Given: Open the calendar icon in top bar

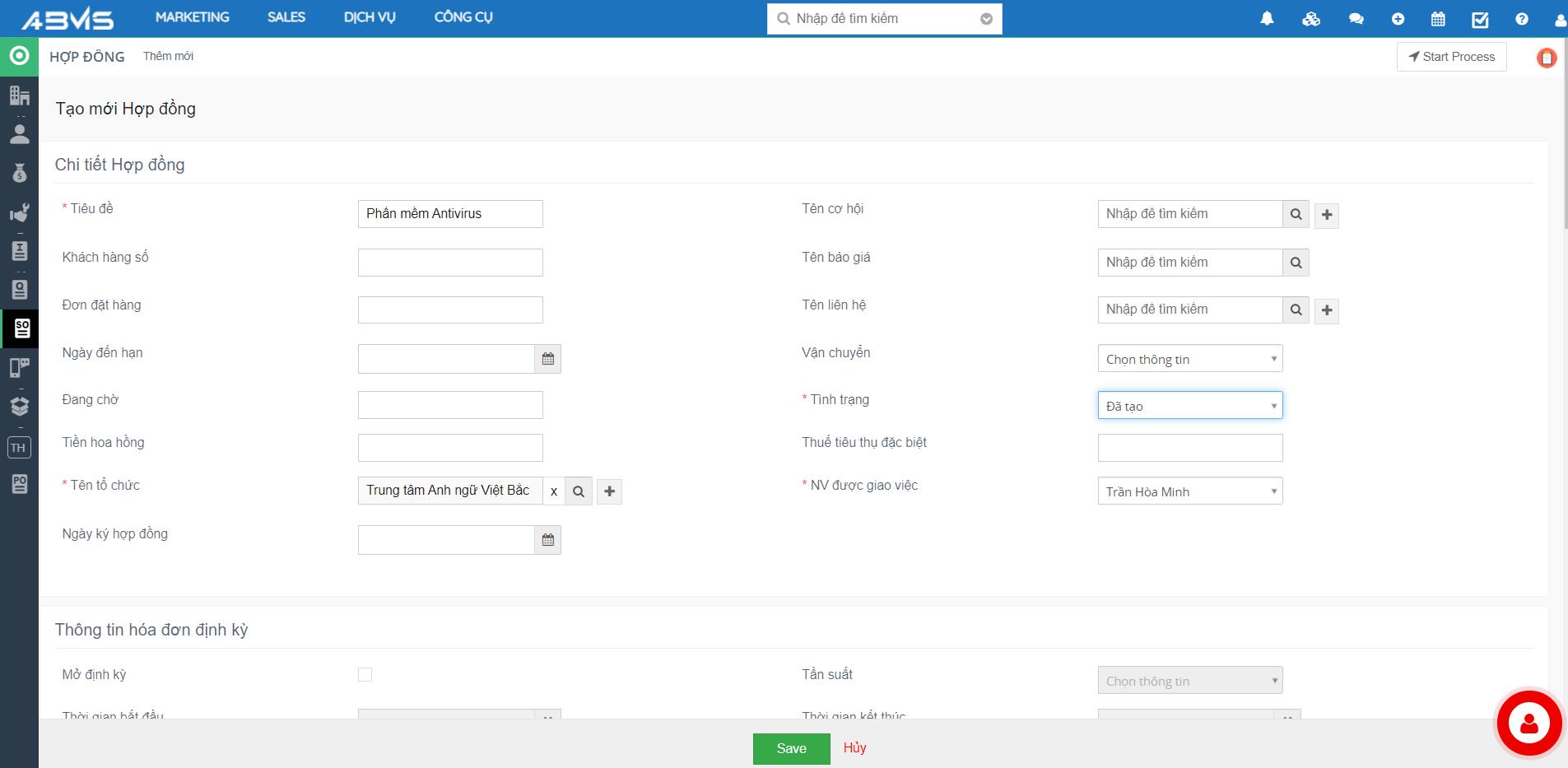Looking at the screenshot, I should point(1438,19).
